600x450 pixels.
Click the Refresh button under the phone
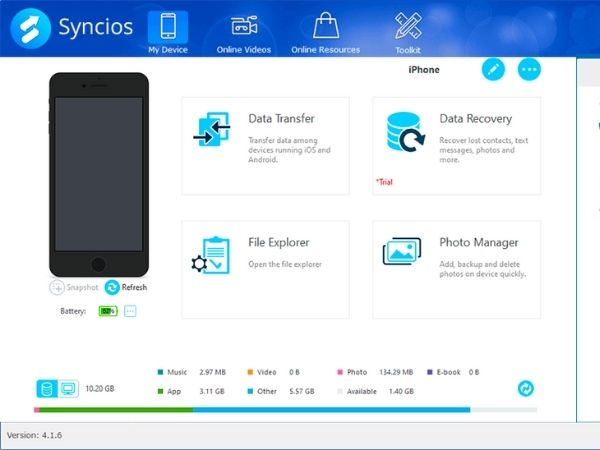pos(126,287)
